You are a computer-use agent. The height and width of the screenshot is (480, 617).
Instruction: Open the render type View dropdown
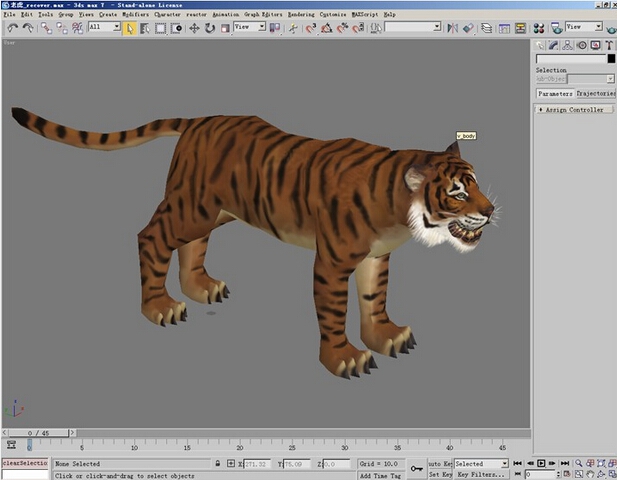coord(584,27)
